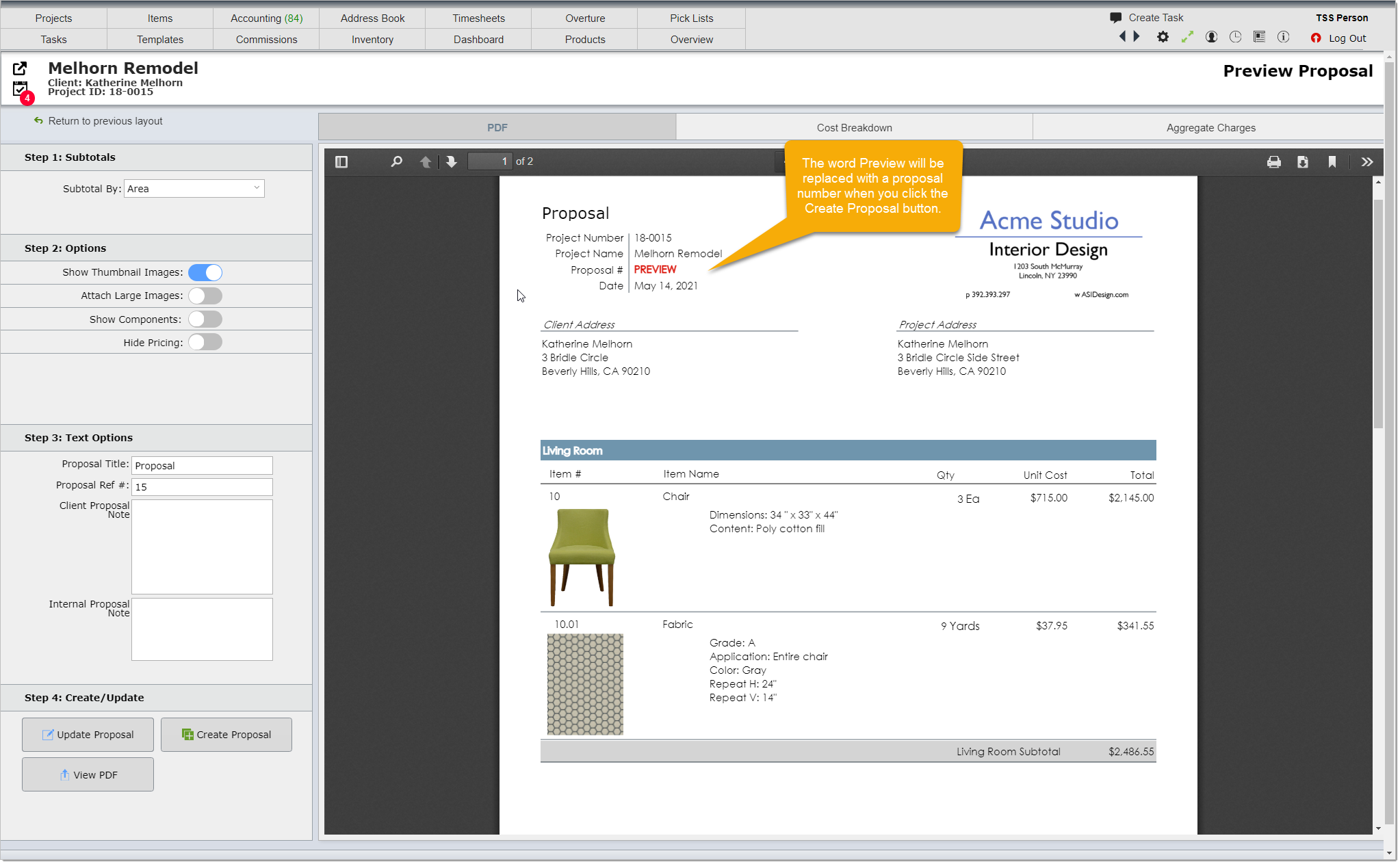Click the green expand arrows icon
The width and height of the screenshot is (1400, 864).
1187,37
